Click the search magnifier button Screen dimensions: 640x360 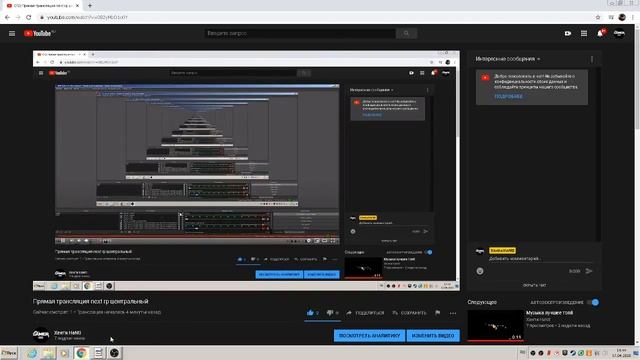(x=406, y=33)
